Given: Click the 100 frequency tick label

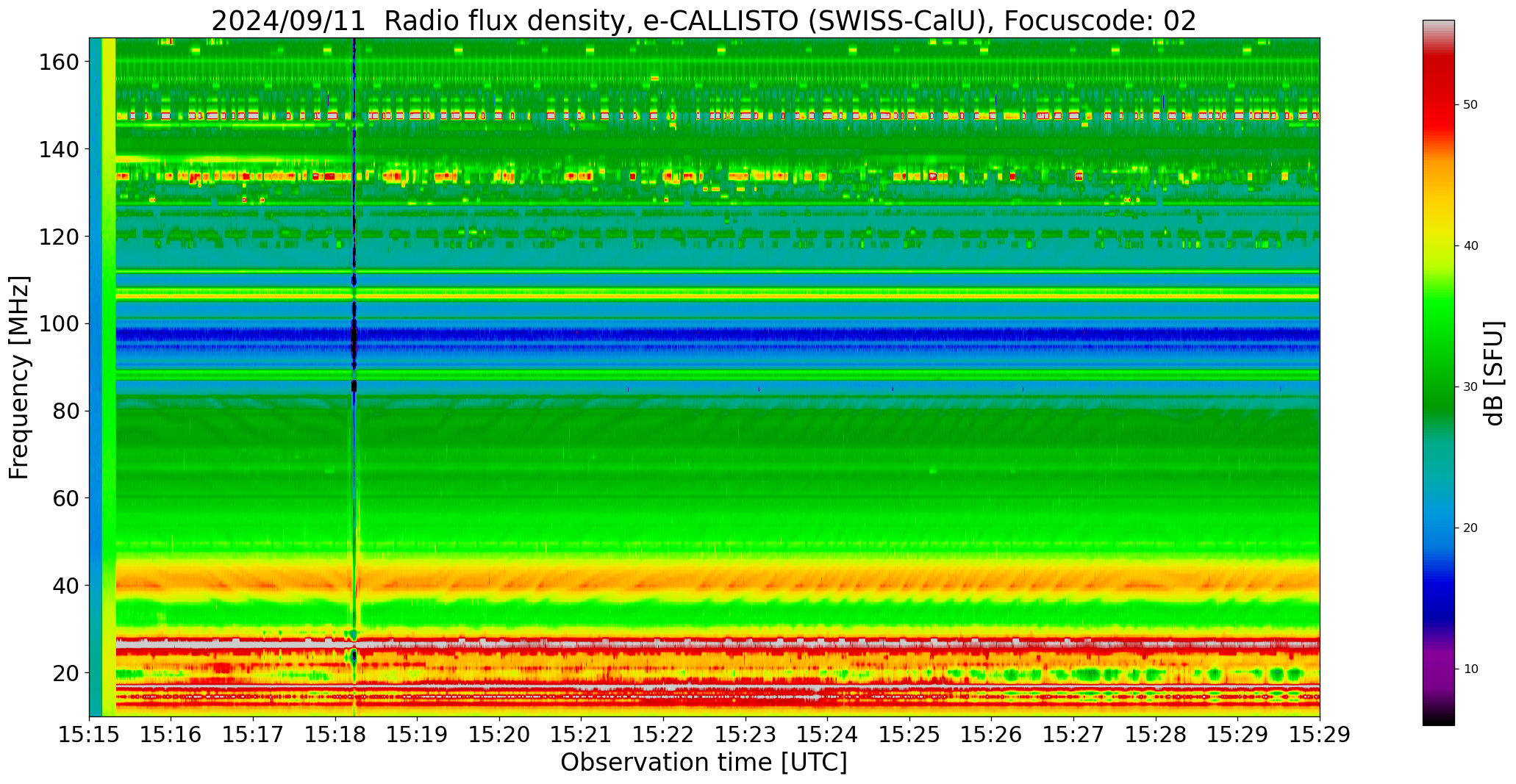Looking at the screenshot, I should [59, 323].
